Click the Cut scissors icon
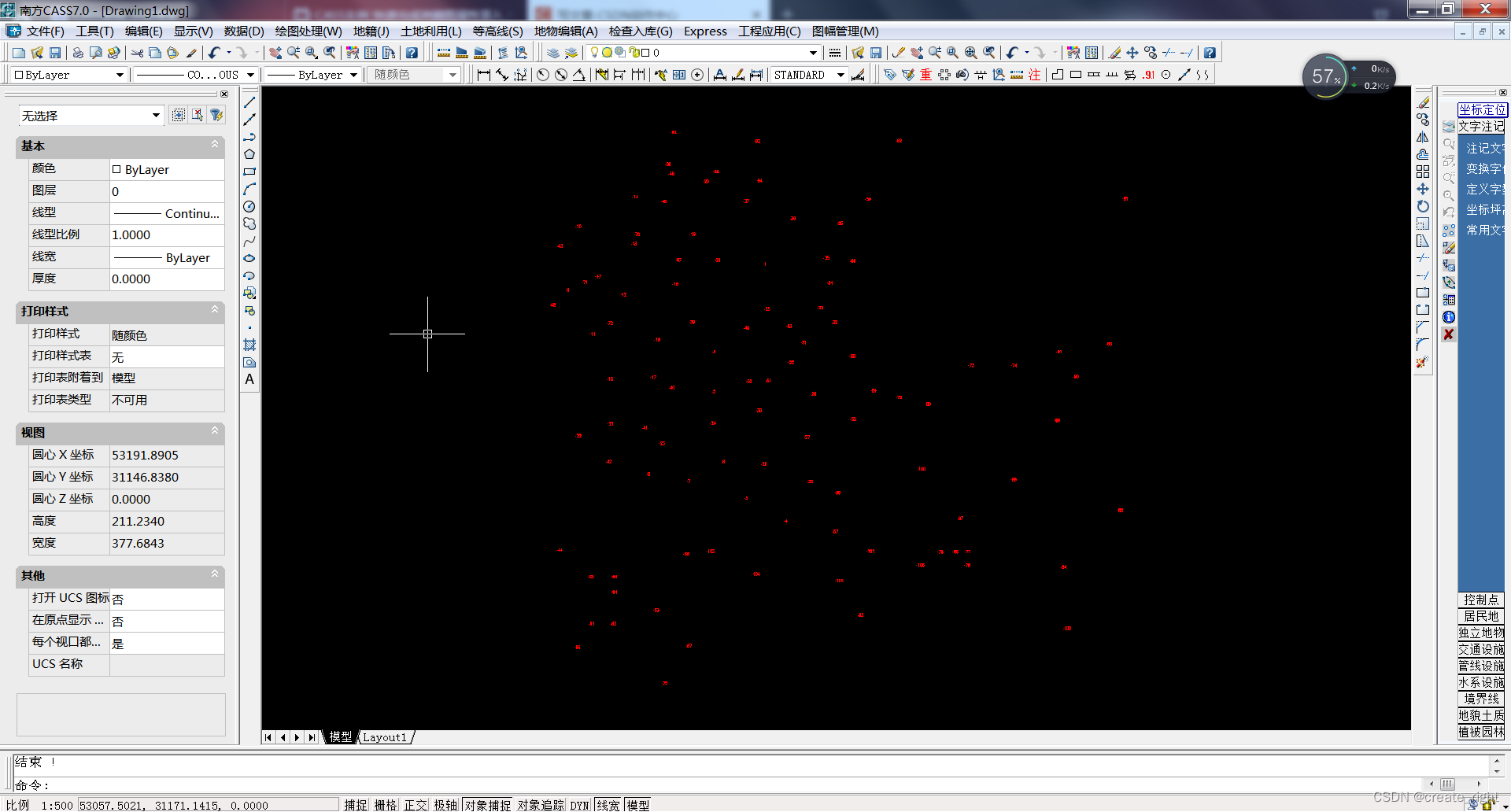The width and height of the screenshot is (1511, 812). (138, 53)
